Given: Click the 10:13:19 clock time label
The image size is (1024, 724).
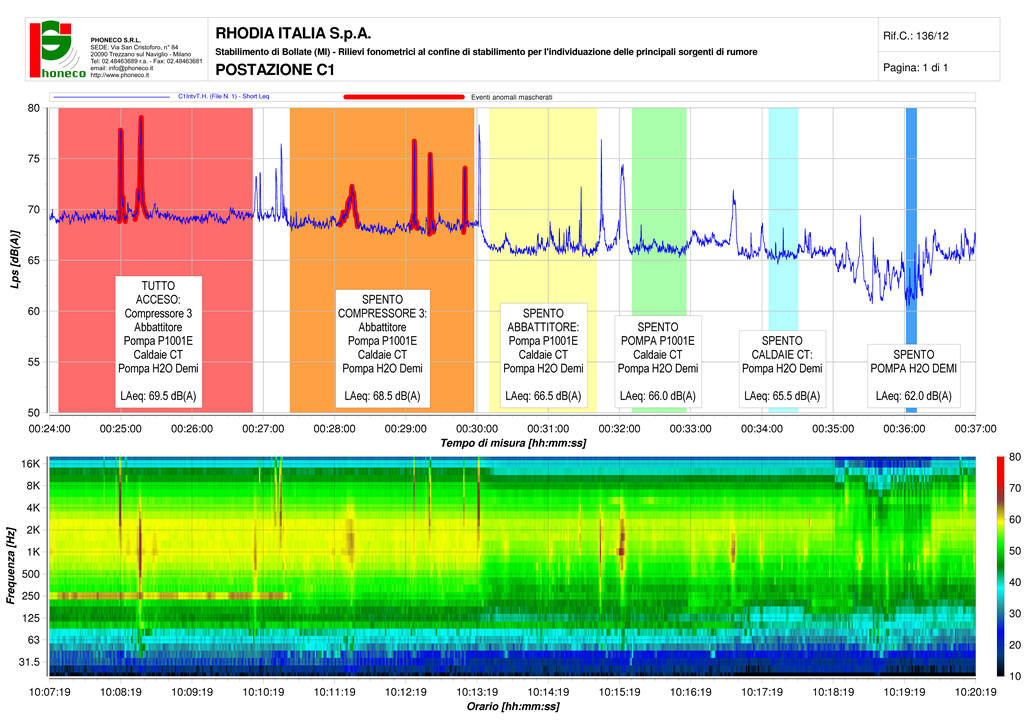Looking at the screenshot, I should pos(477,692).
